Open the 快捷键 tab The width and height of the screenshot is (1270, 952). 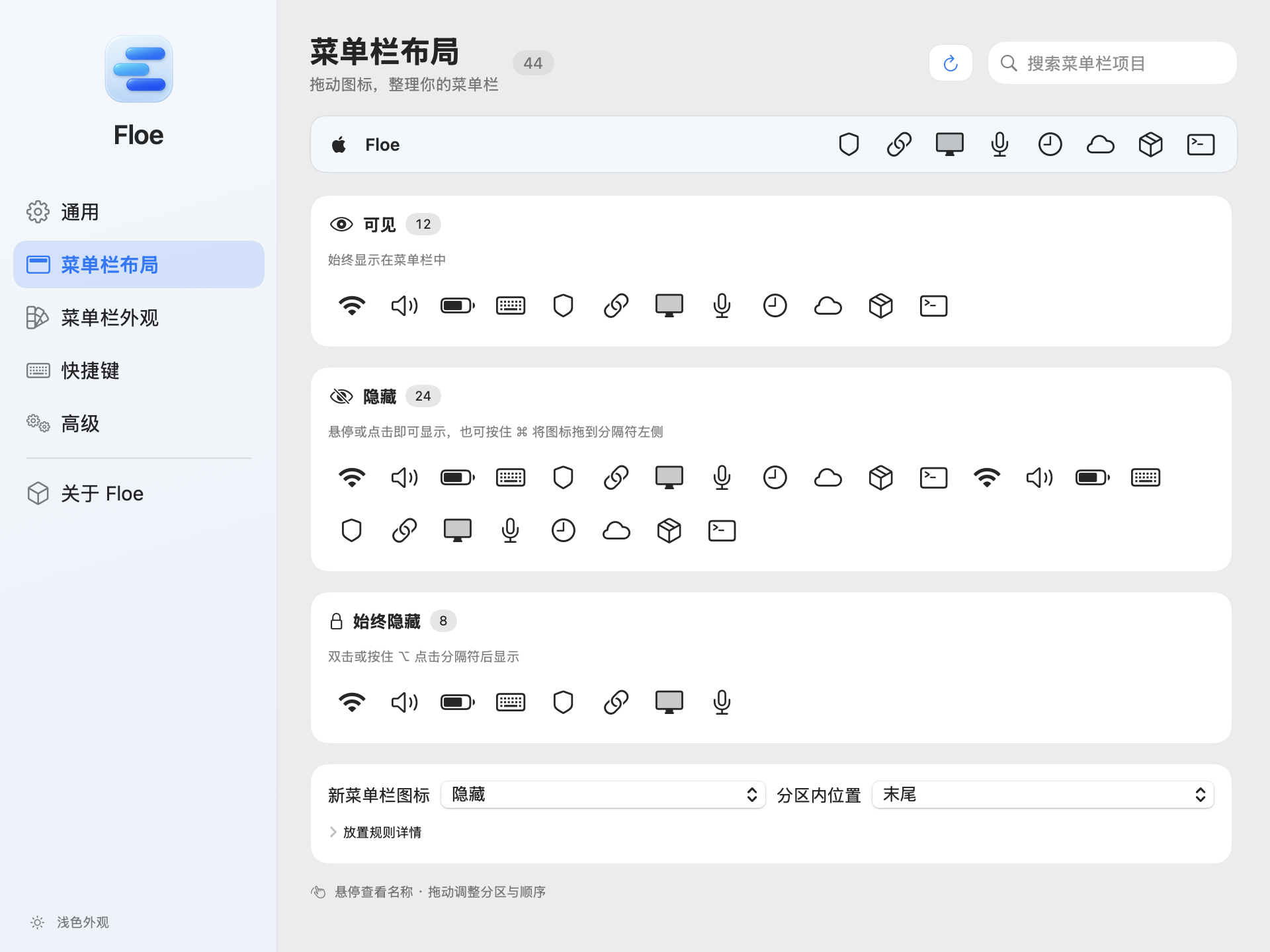point(139,370)
